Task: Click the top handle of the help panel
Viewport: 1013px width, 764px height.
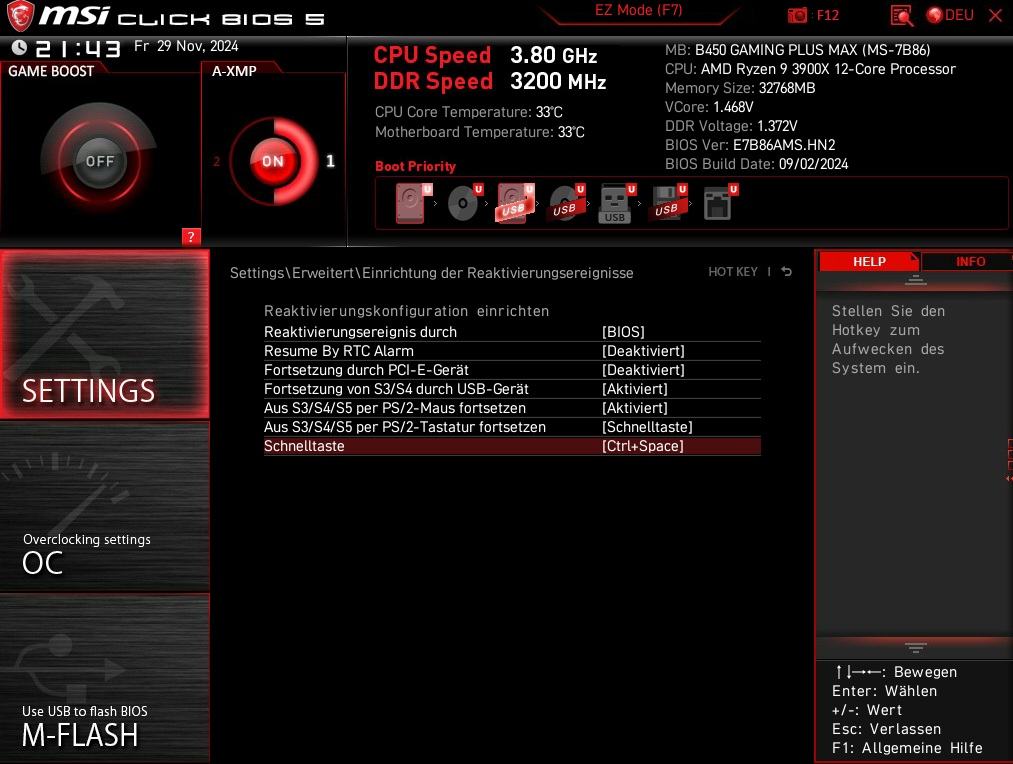Action: pos(915,280)
